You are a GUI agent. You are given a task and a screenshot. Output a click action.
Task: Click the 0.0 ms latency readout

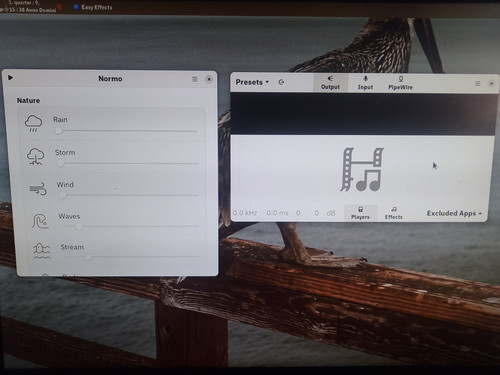pyautogui.click(x=277, y=213)
